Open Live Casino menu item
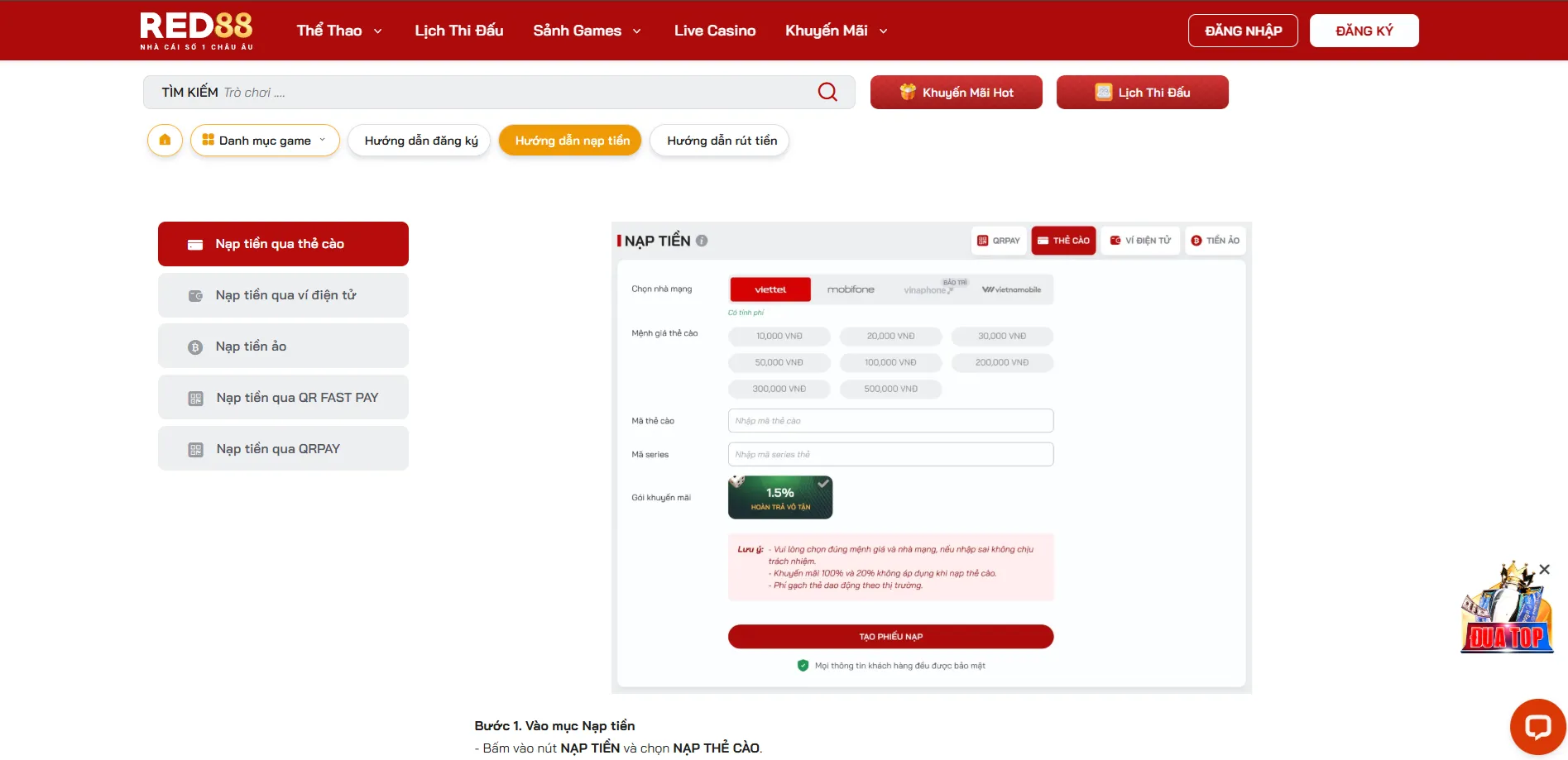 pyautogui.click(x=714, y=31)
